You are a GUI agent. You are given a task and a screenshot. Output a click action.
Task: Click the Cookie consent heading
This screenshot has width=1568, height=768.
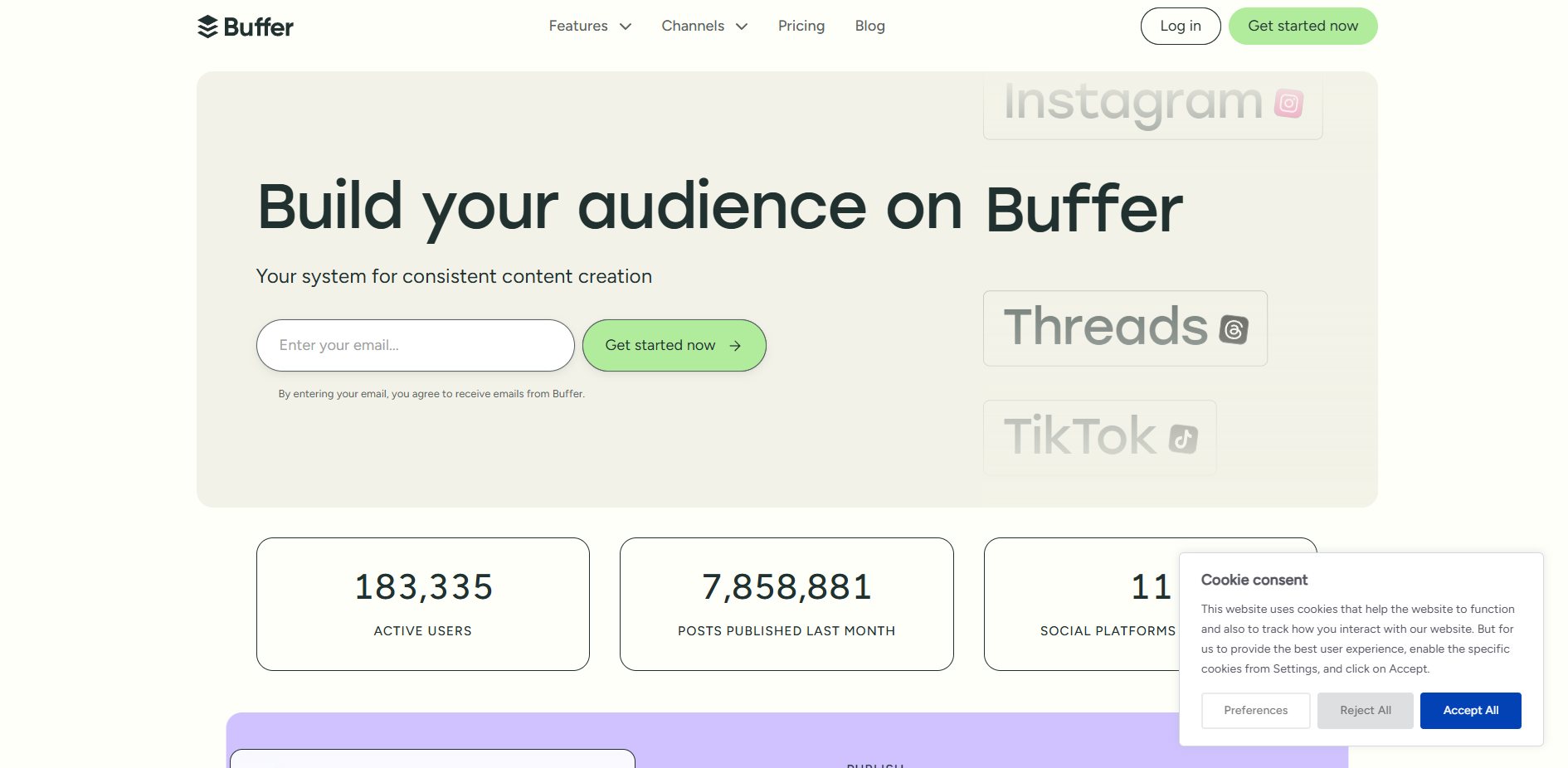pos(1254,580)
